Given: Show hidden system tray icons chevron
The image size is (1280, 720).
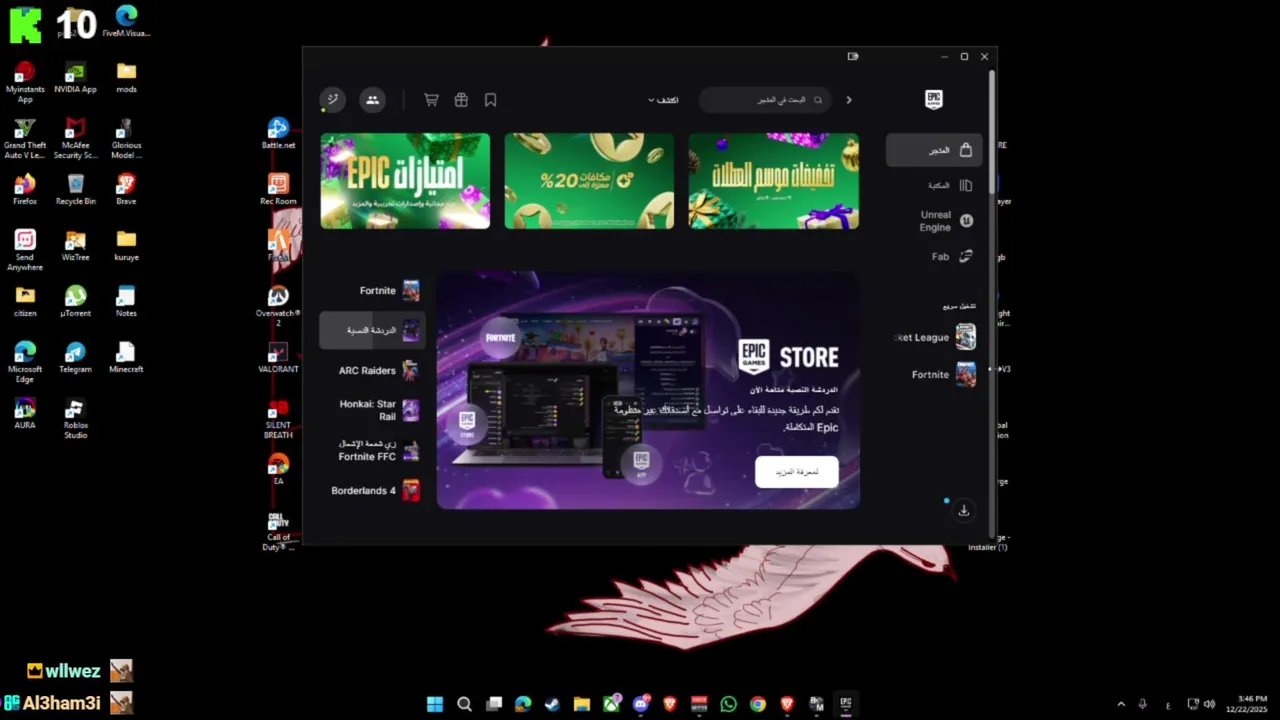Looking at the screenshot, I should click(1121, 704).
